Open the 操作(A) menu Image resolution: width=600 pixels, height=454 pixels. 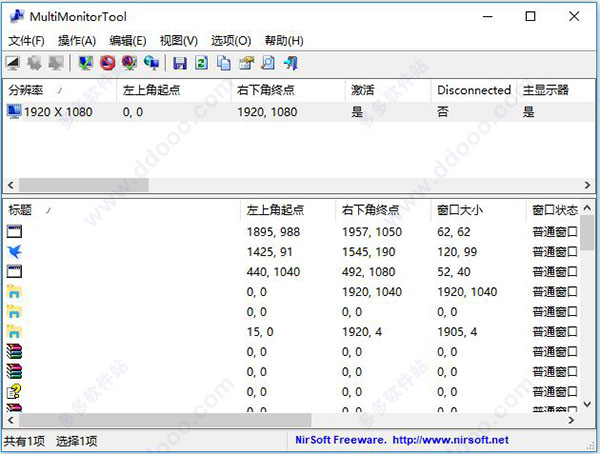coord(77,41)
